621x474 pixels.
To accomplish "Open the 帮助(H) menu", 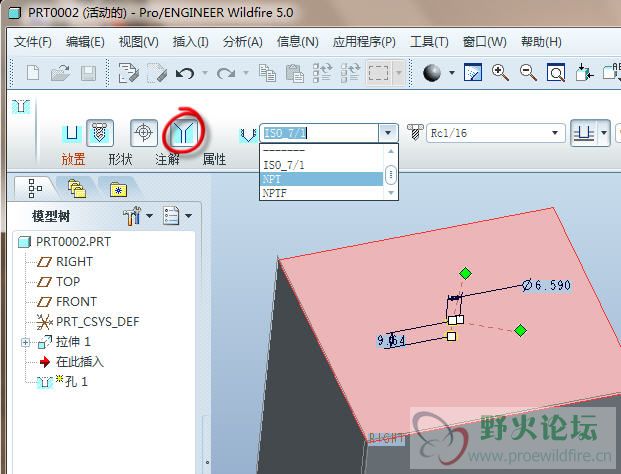I will [x=541, y=42].
